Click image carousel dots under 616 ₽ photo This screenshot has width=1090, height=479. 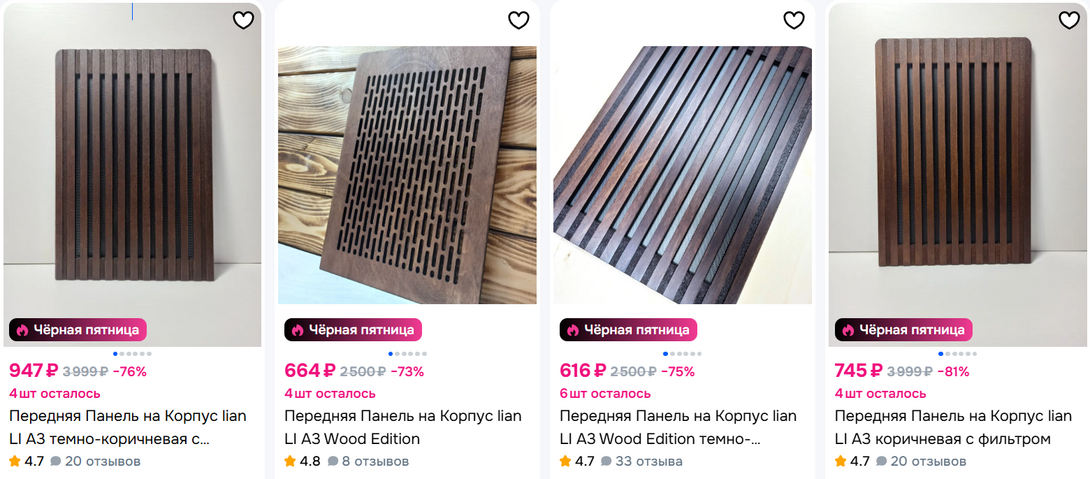tap(682, 354)
